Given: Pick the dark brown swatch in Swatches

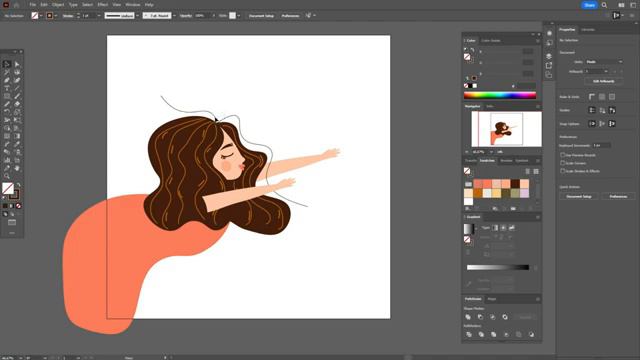Looking at the screenshot, I should (x=516, y=184).
